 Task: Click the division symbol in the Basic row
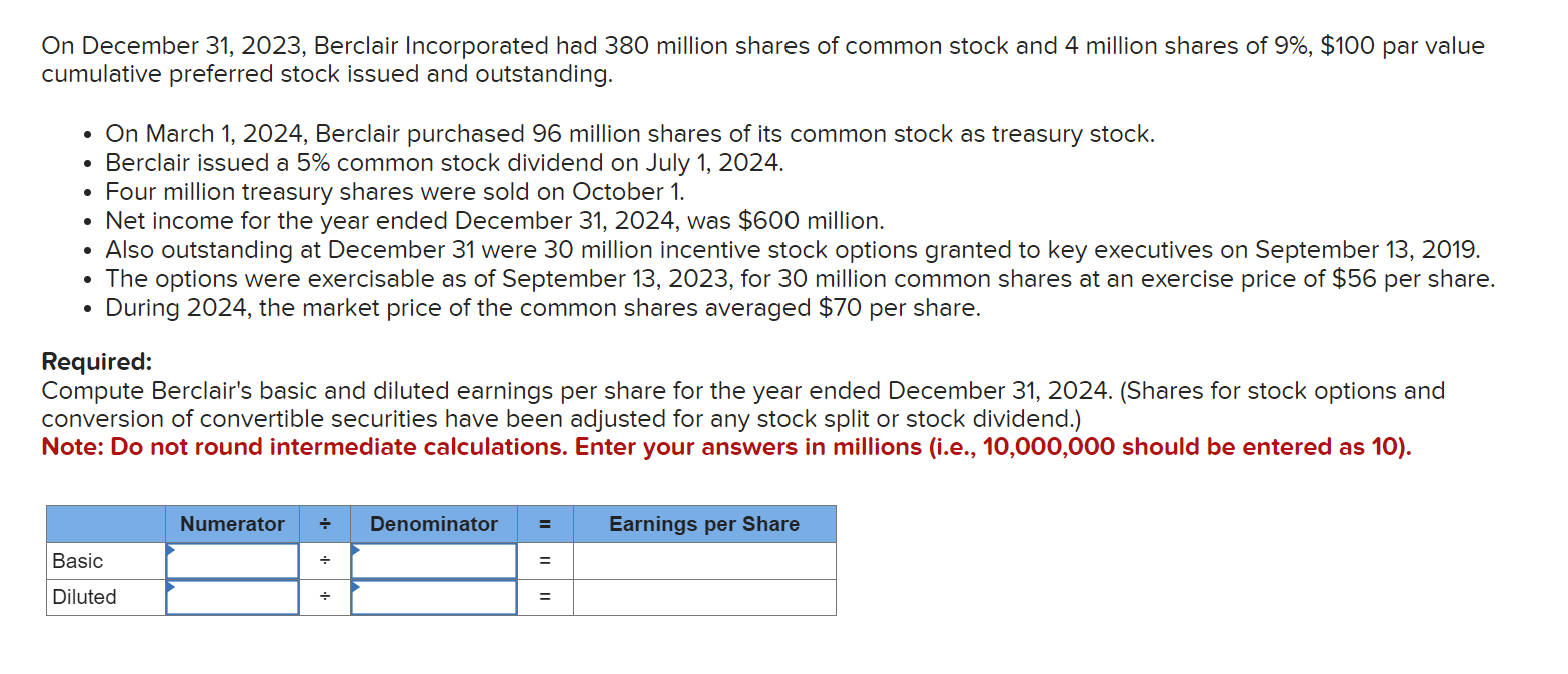[324, 561]
